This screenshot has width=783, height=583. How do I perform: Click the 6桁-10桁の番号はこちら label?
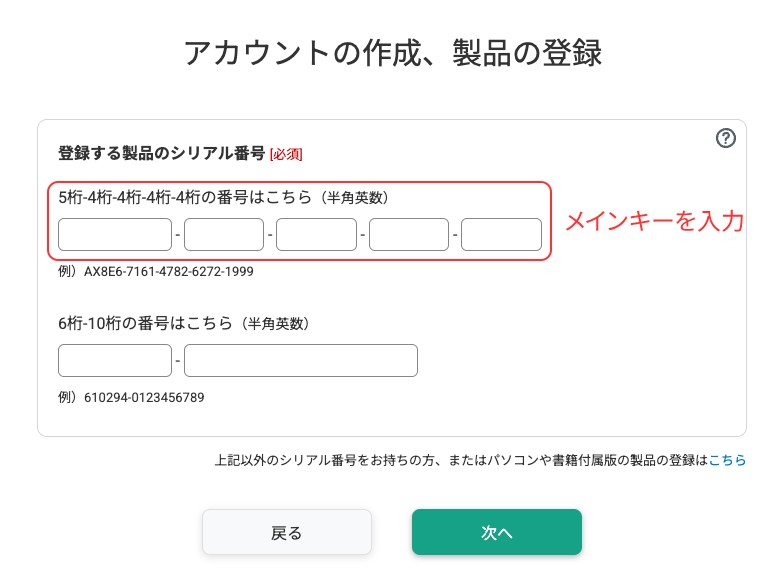[183, 324]
